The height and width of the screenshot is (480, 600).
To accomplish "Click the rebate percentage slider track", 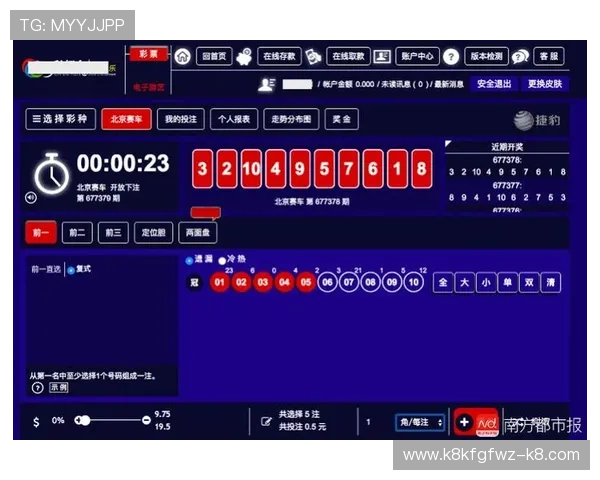I will coord(110,421).
